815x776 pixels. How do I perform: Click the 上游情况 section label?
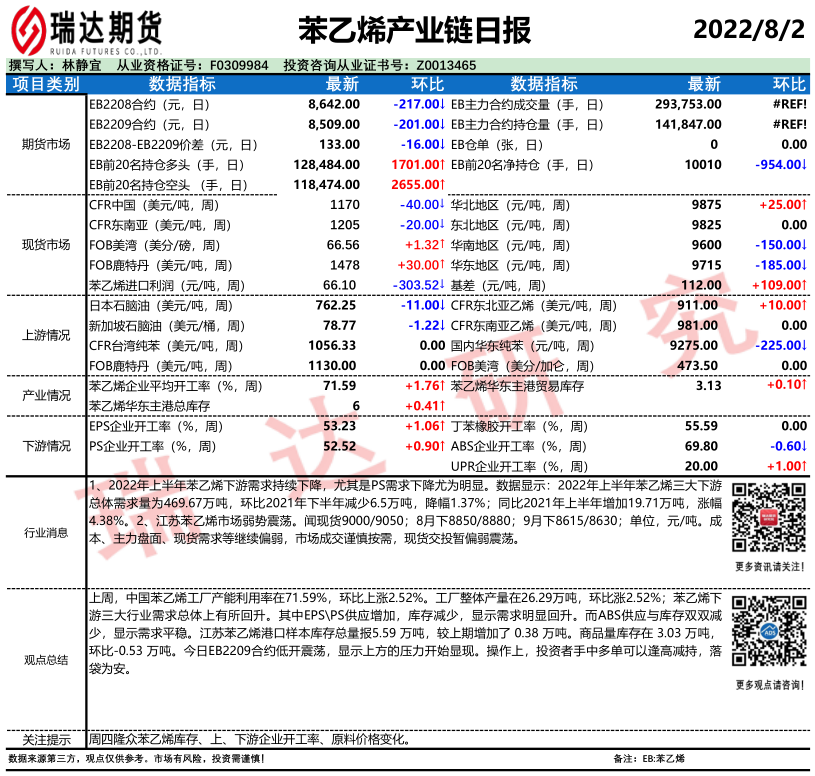(x=46, y=335)
